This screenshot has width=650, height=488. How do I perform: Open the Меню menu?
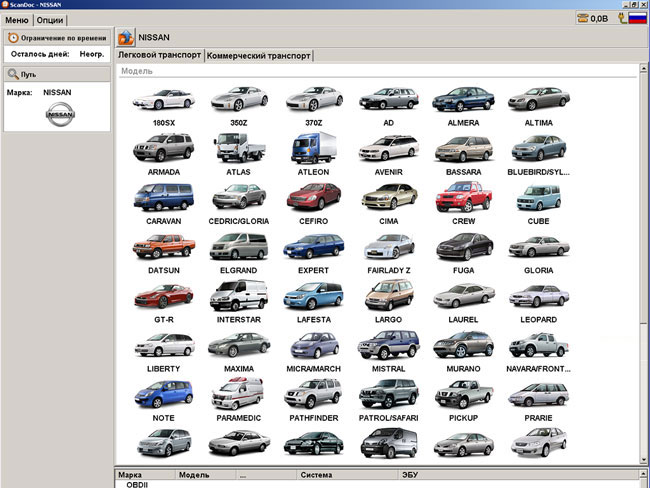pos(16,20)
